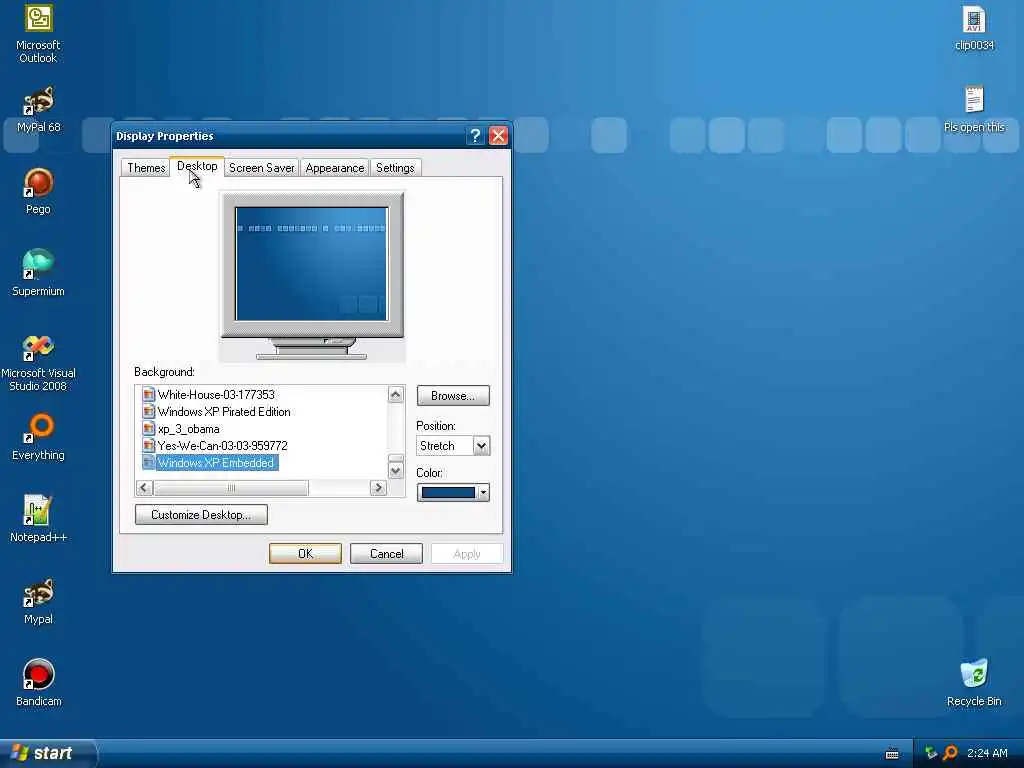Select the 'Pls open this' text file
Viewport: 1024px width, 768px height.
coord(974,110)
